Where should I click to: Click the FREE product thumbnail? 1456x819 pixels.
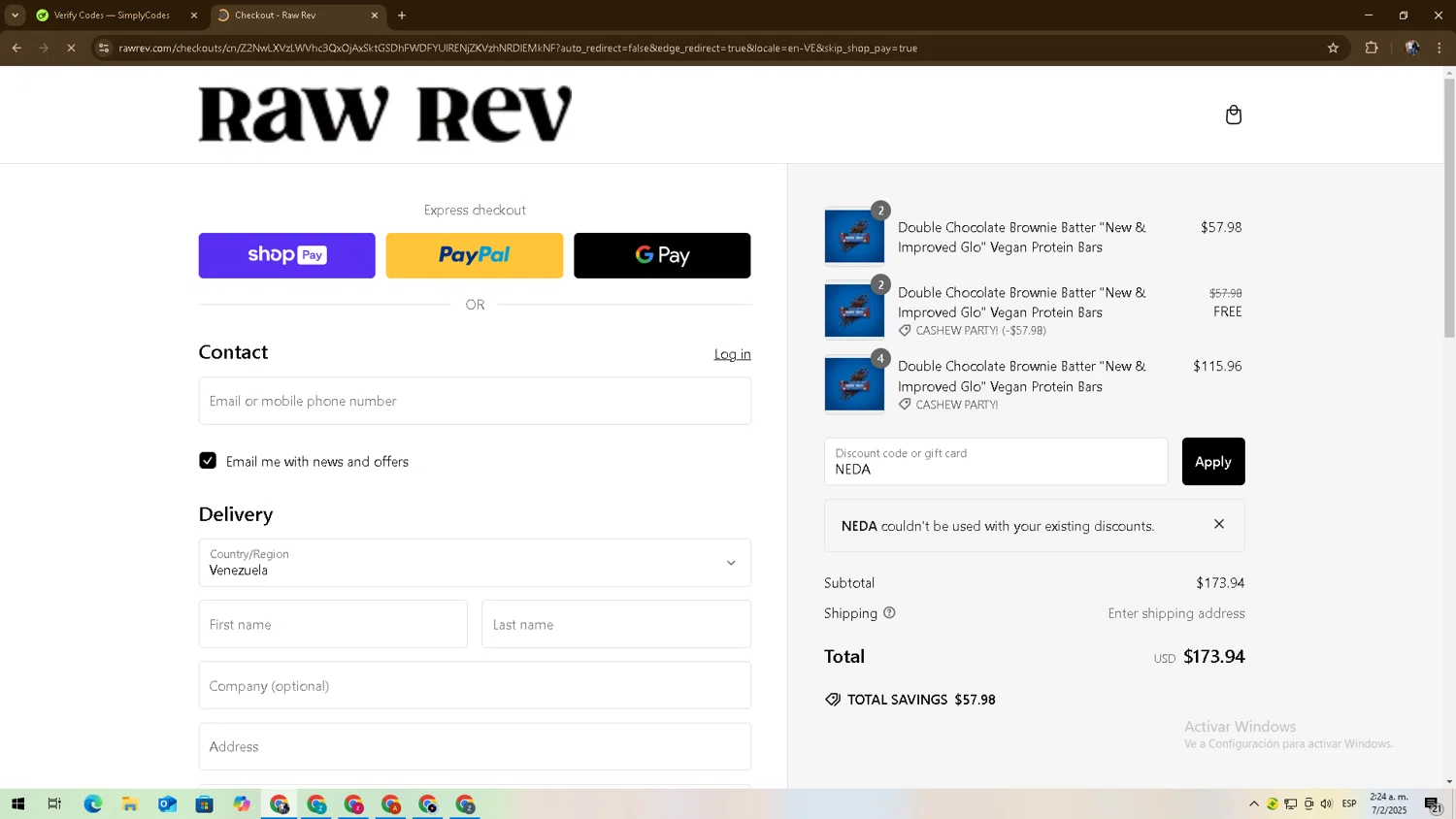[854, 310]
